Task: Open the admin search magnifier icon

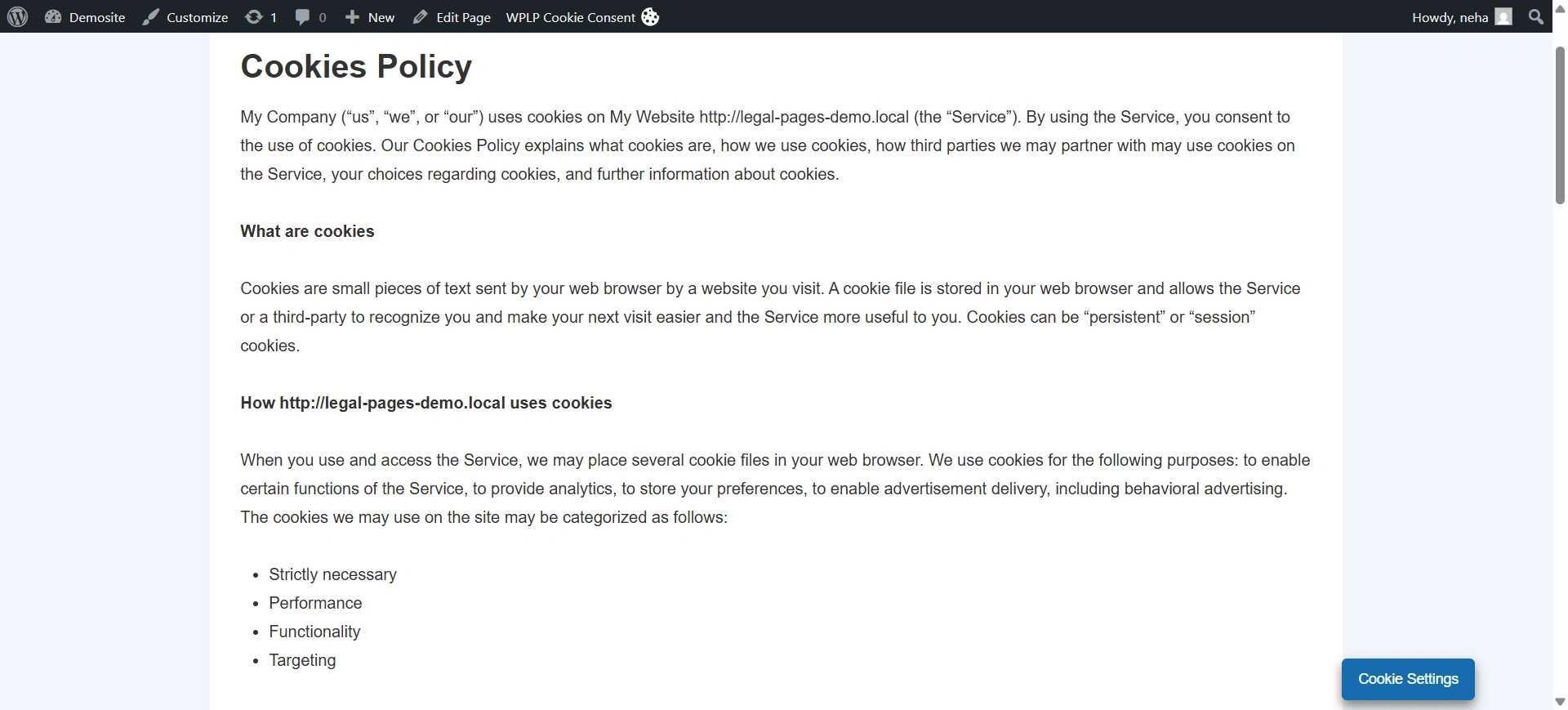Action: pos(1536,16)
